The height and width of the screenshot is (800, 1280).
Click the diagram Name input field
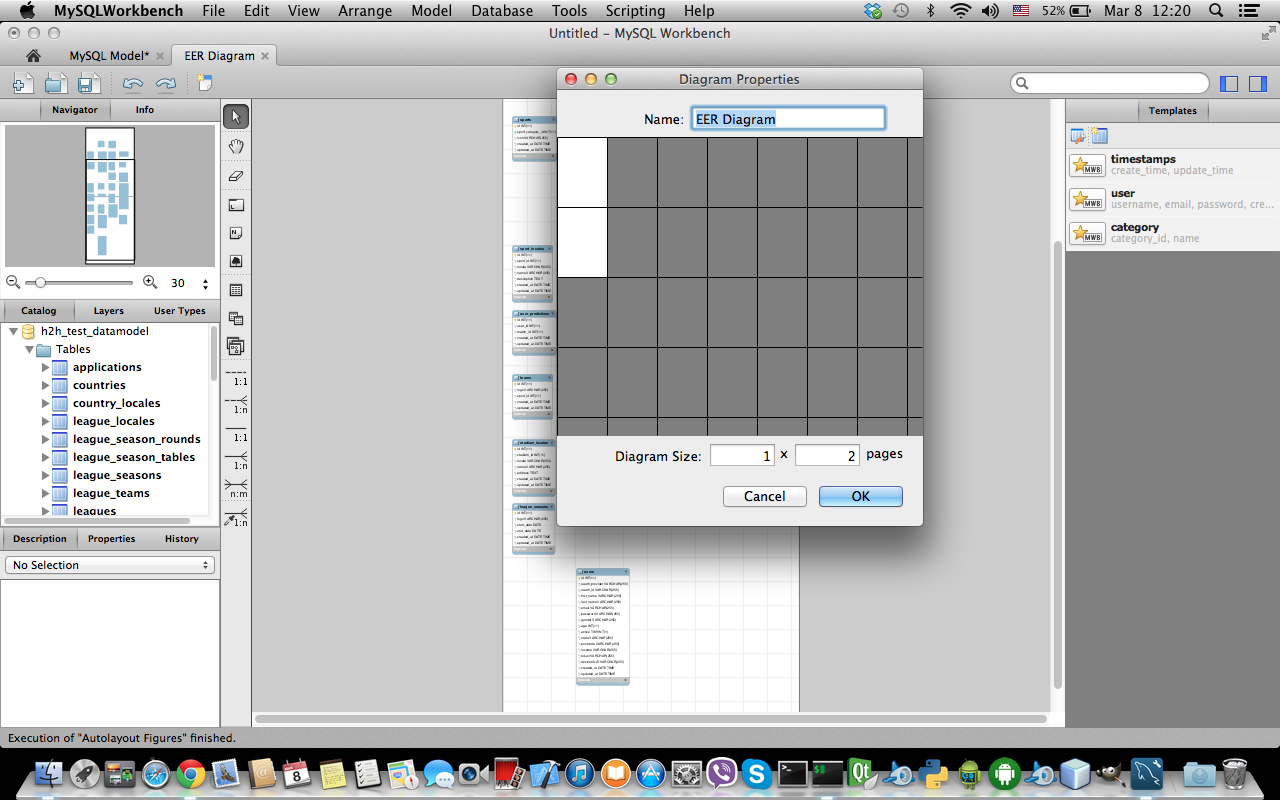pos(788,119)
